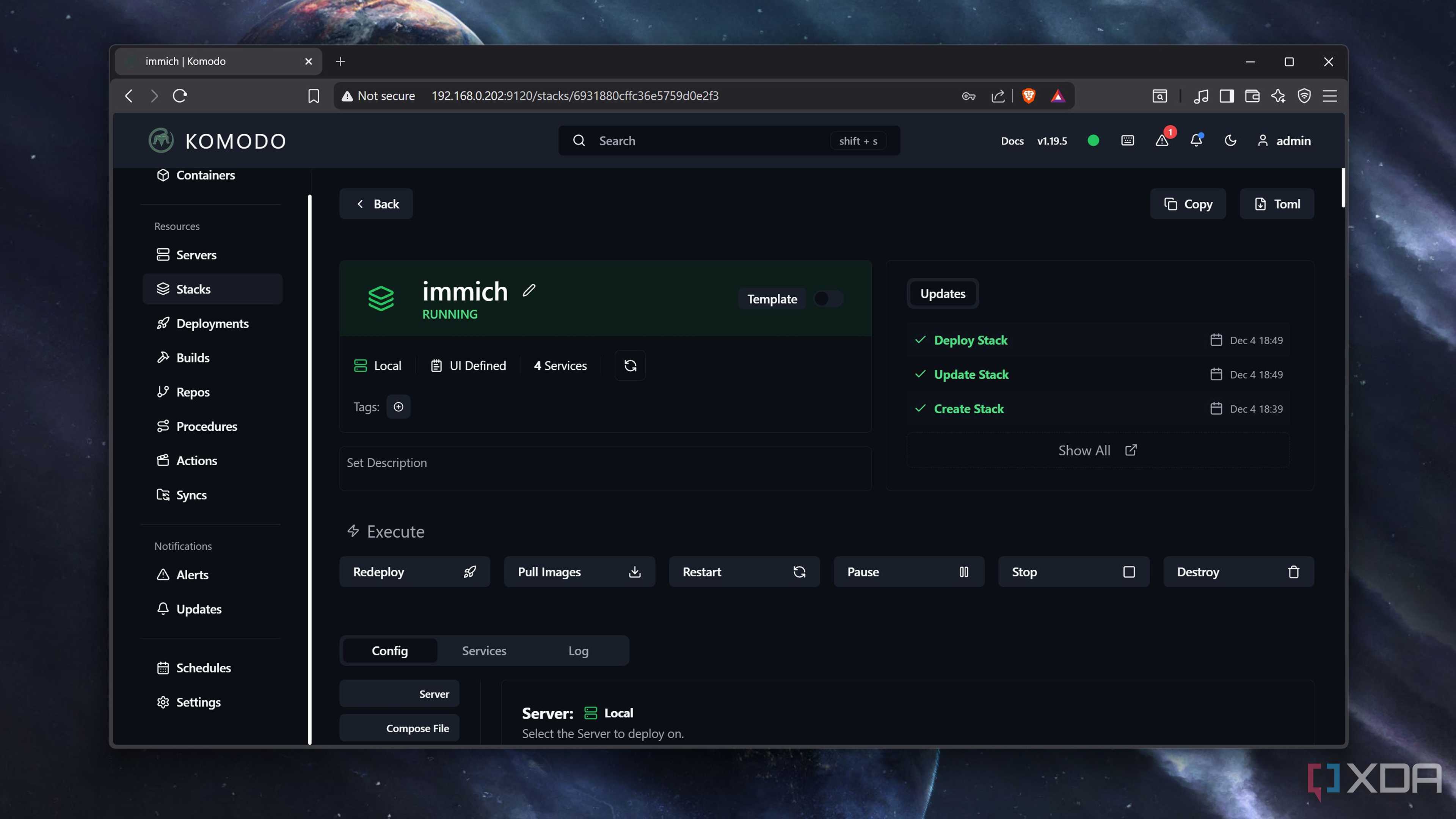Open the browser hamburger menu
This screenshot has width=1456, height=819.
click(1329, 96)
